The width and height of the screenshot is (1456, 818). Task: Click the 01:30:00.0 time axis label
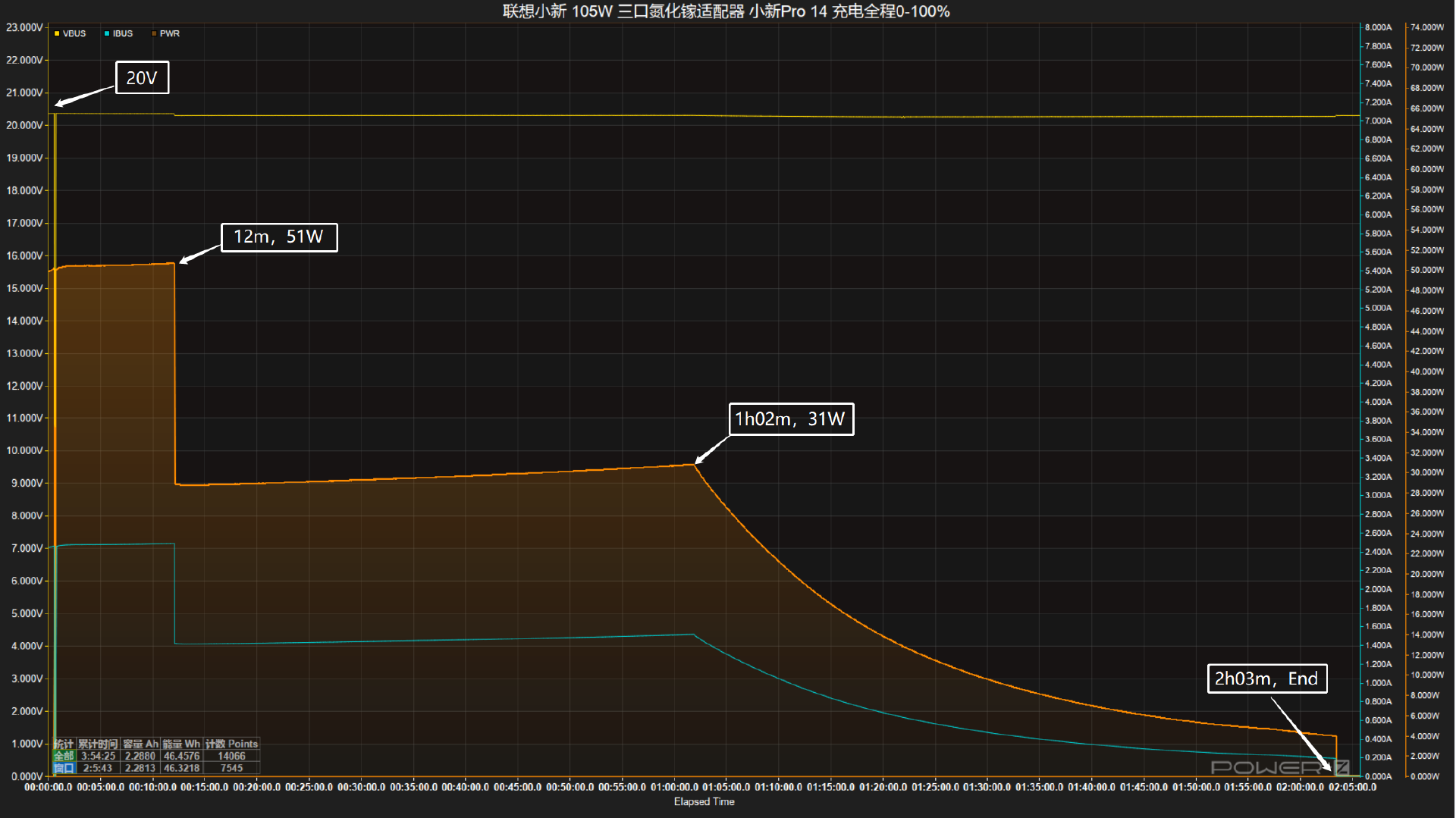[987, 787]
